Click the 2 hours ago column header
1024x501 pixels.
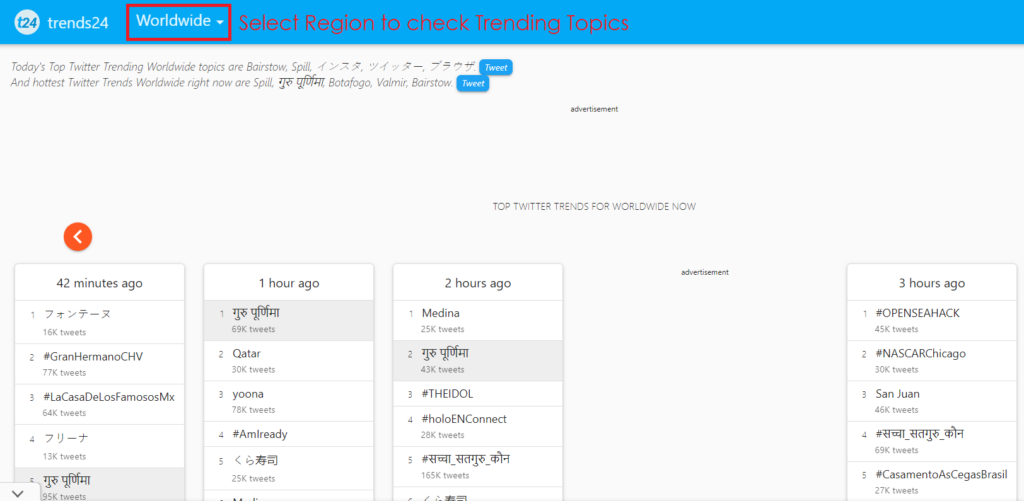tap(478, 283)
